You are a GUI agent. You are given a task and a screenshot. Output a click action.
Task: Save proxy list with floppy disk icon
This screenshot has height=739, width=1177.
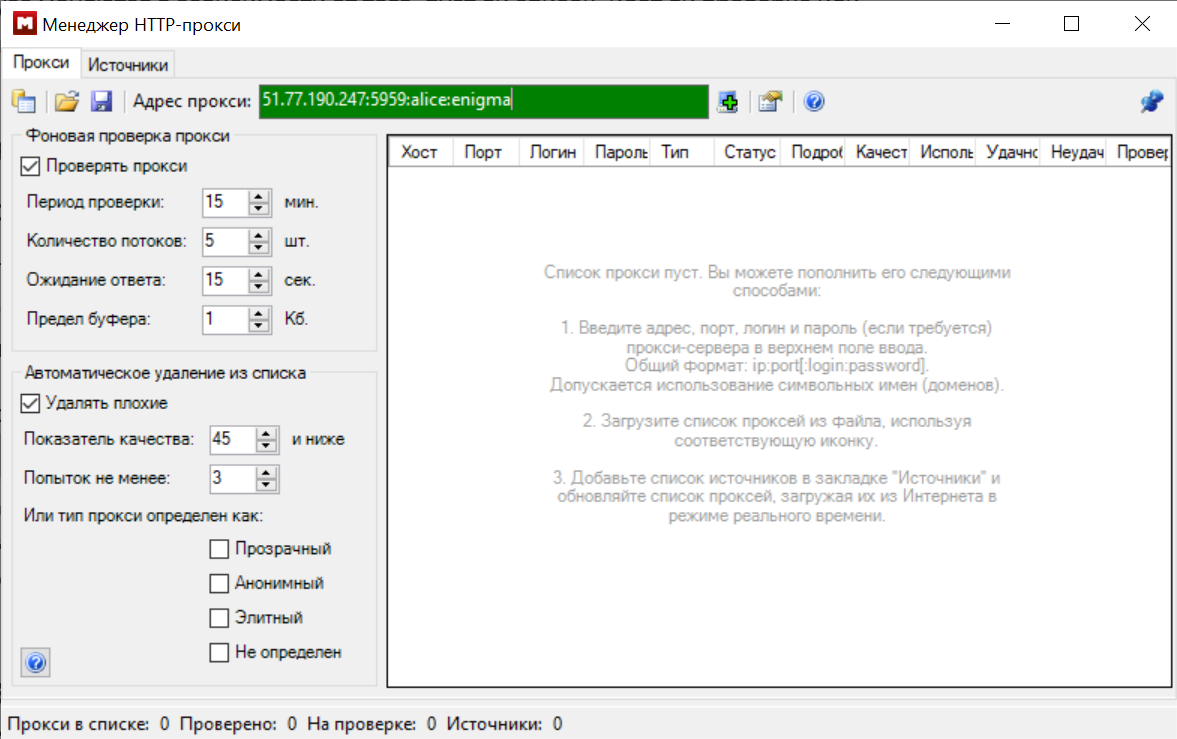click(x=101, y=101)
